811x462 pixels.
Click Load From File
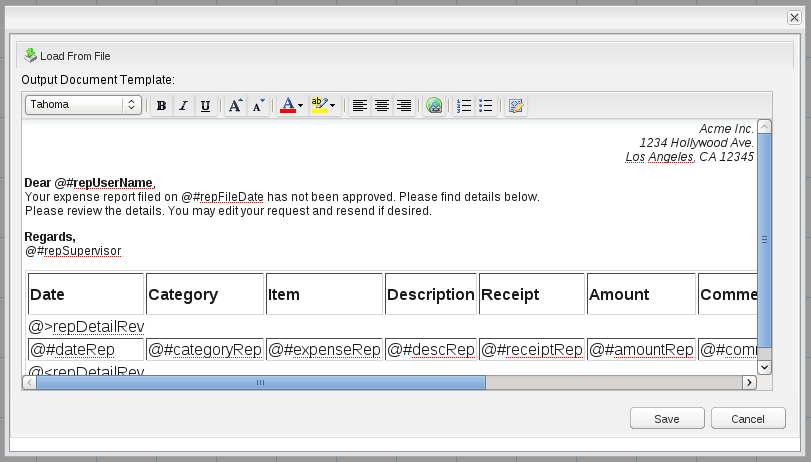point(67,55)
